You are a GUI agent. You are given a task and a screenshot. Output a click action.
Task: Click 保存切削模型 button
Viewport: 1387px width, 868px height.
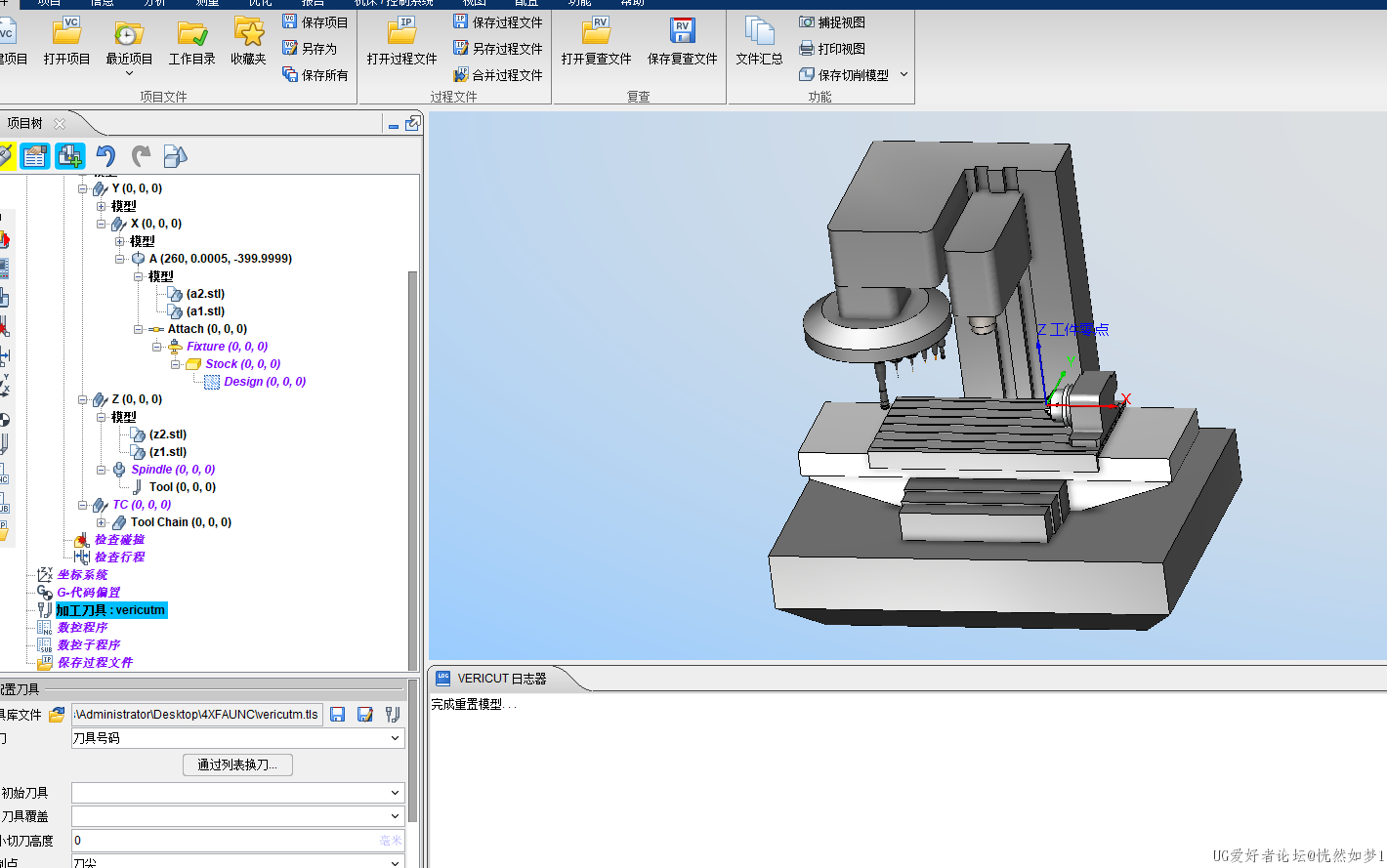pos(844,74)
